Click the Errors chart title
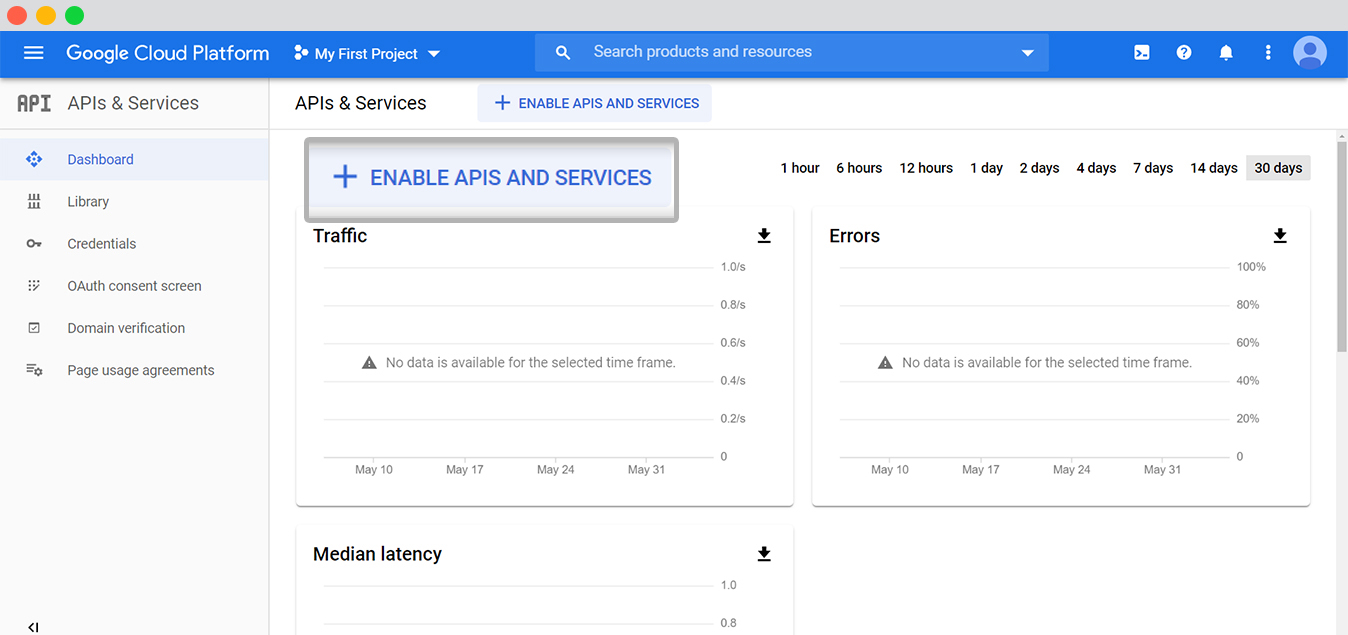 pos(855,236)
